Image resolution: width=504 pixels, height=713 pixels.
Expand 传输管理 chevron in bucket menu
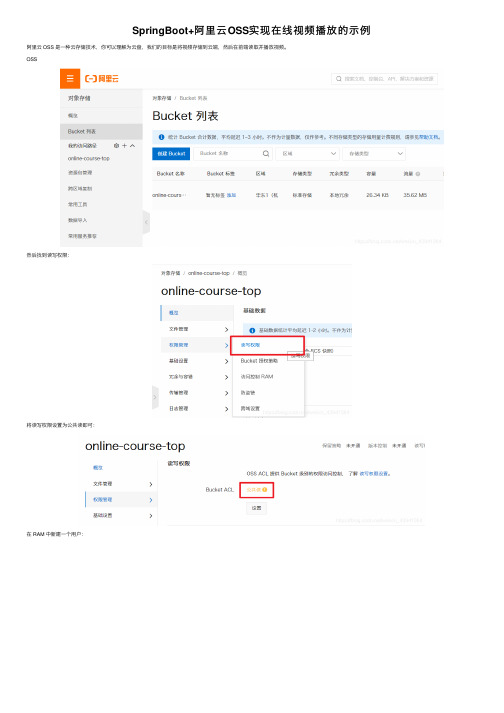[x=227, y=393]
